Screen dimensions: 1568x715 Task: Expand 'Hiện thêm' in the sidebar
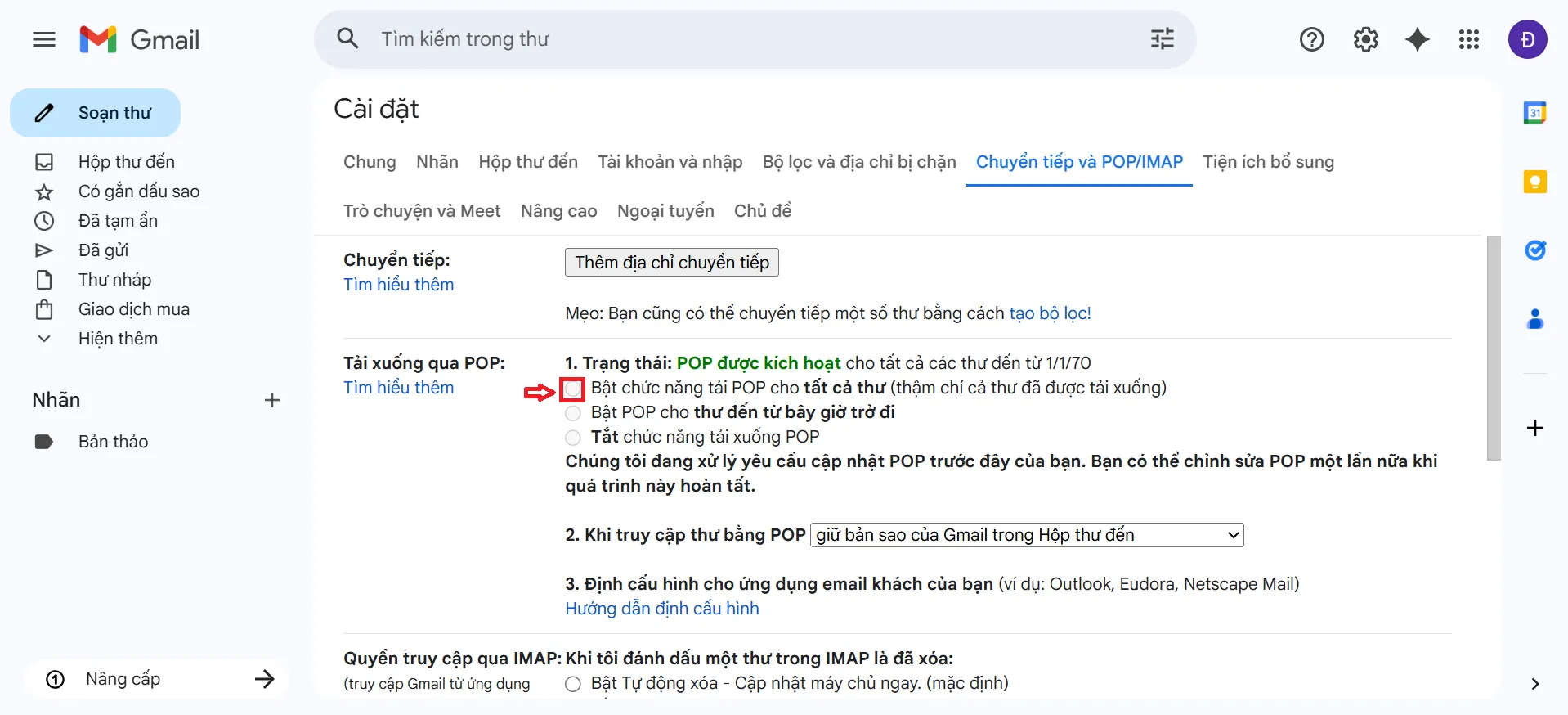(118, 339)
